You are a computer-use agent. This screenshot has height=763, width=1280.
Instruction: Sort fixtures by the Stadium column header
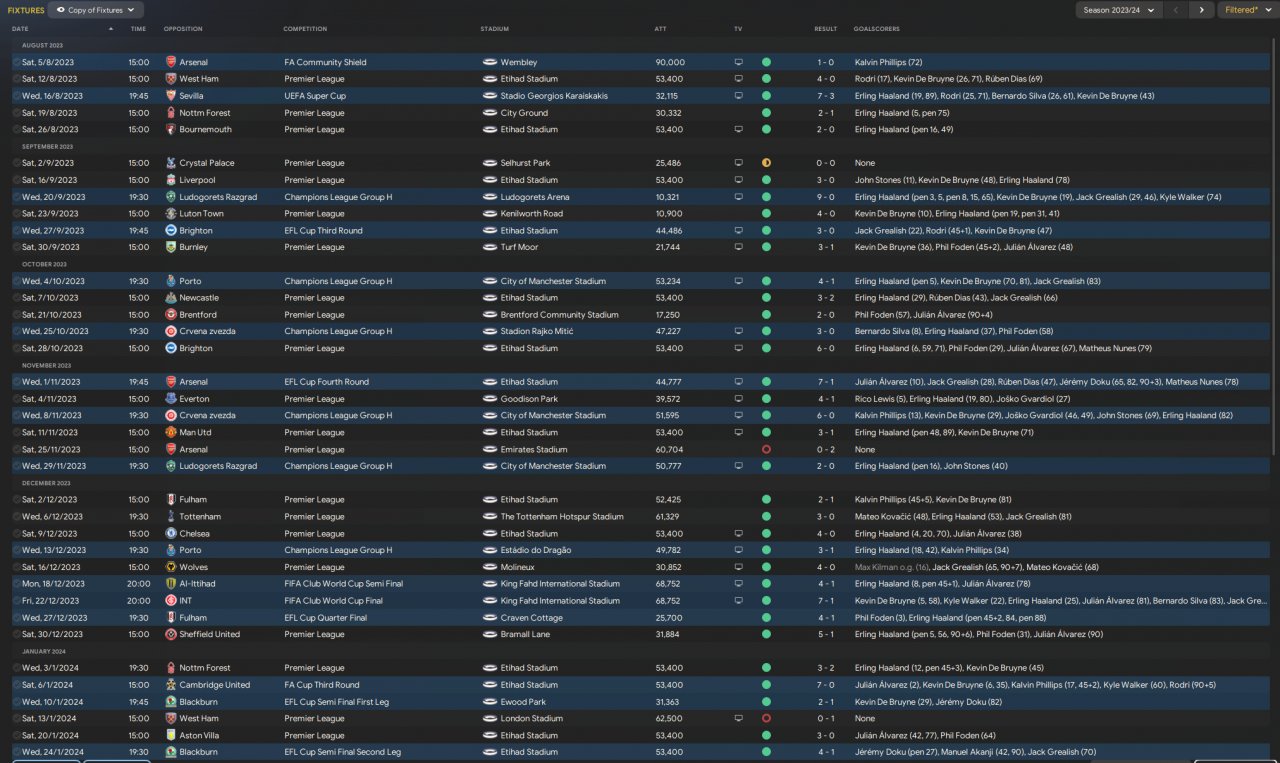(495, 29)
